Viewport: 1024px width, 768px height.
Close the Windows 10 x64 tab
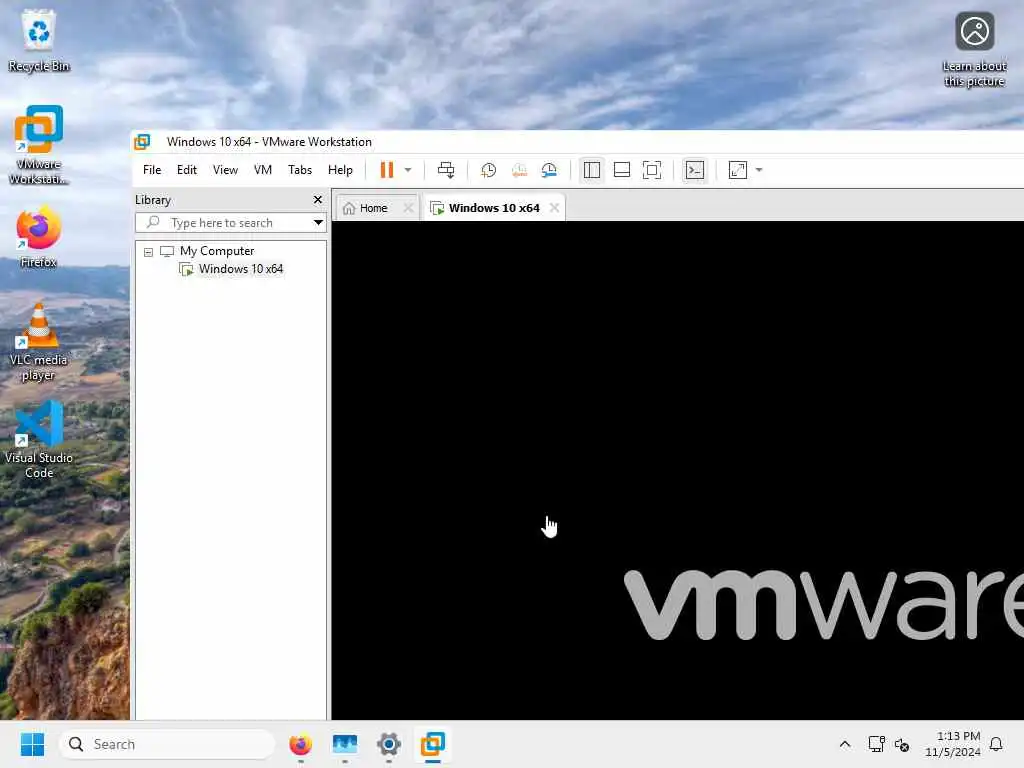point(554,208)
